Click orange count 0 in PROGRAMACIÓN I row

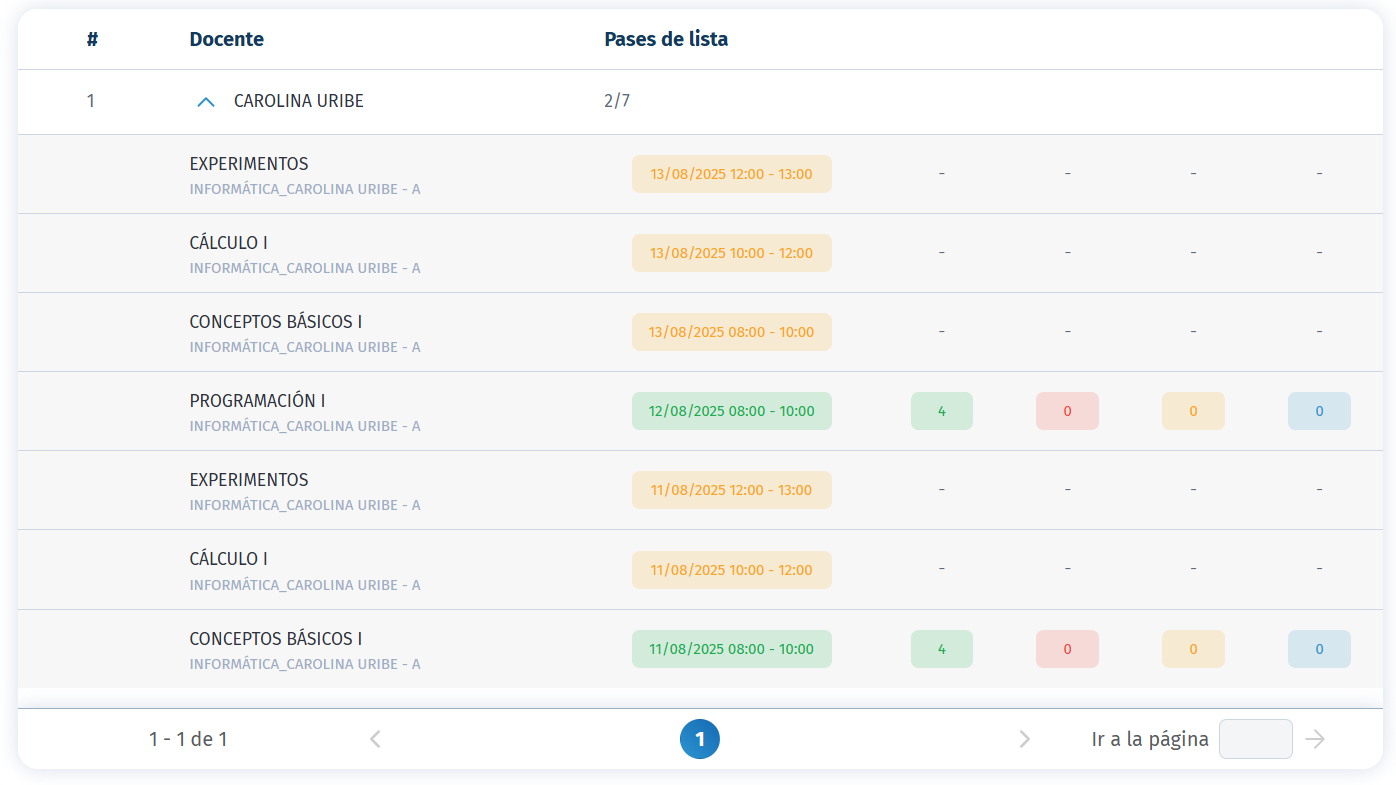[1193, 411]
